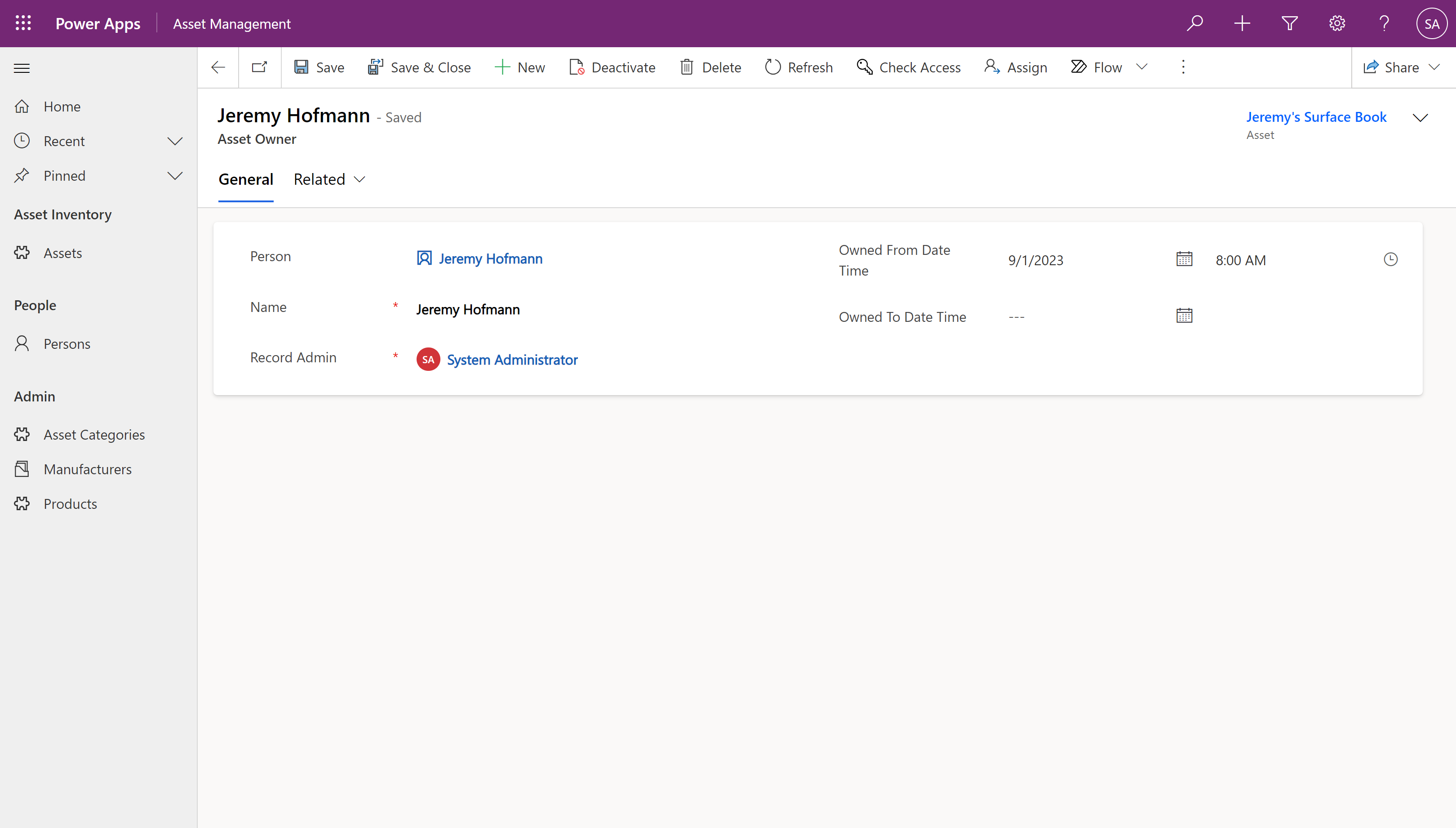Image resolution: width=1456 pixels, height=828 pixels.
Task: Click the Name field value
Action: (467, 309)
